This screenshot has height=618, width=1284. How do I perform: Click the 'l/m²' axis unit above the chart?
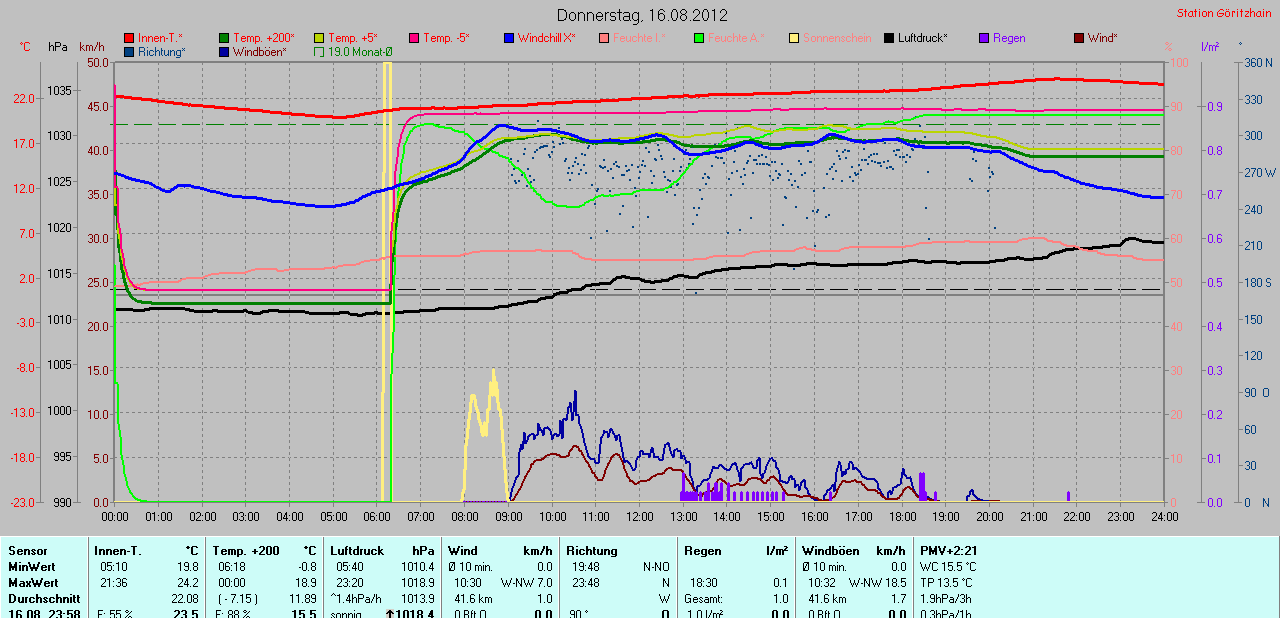1209,47
